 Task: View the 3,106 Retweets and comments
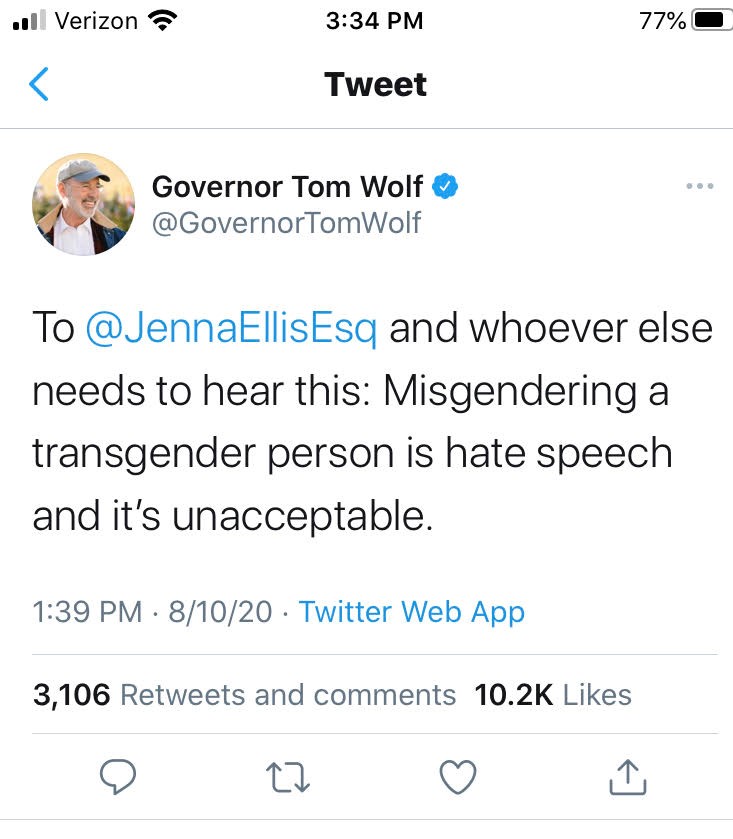click(245, 695)
